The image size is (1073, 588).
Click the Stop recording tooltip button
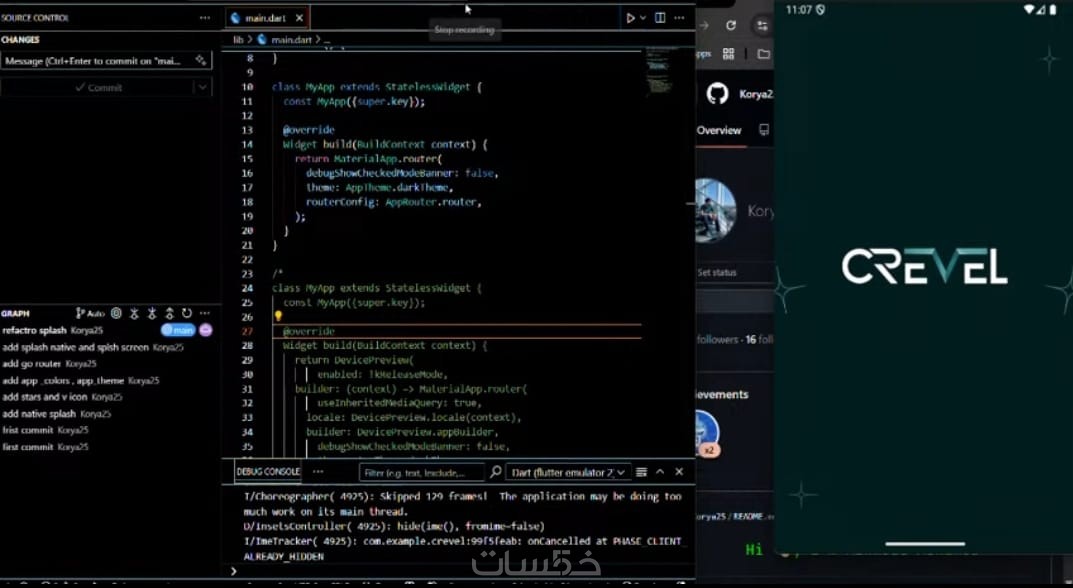pos(464,30)
